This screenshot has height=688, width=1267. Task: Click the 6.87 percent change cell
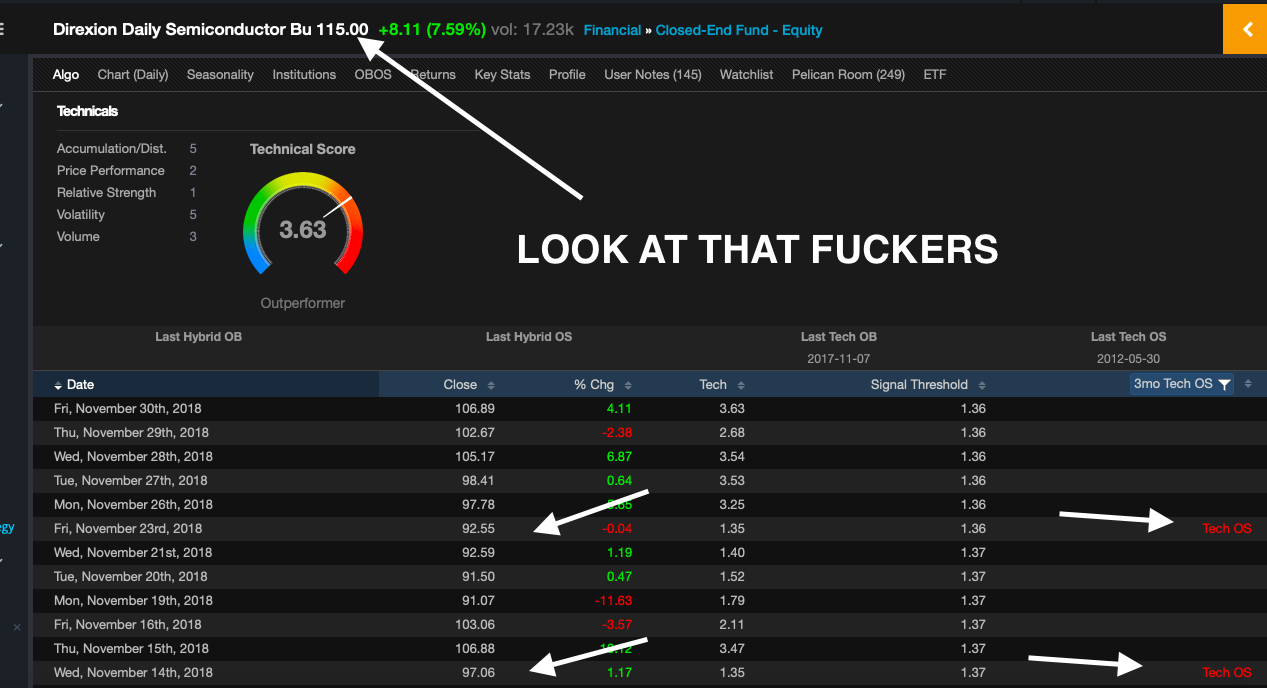click(620, 456)
